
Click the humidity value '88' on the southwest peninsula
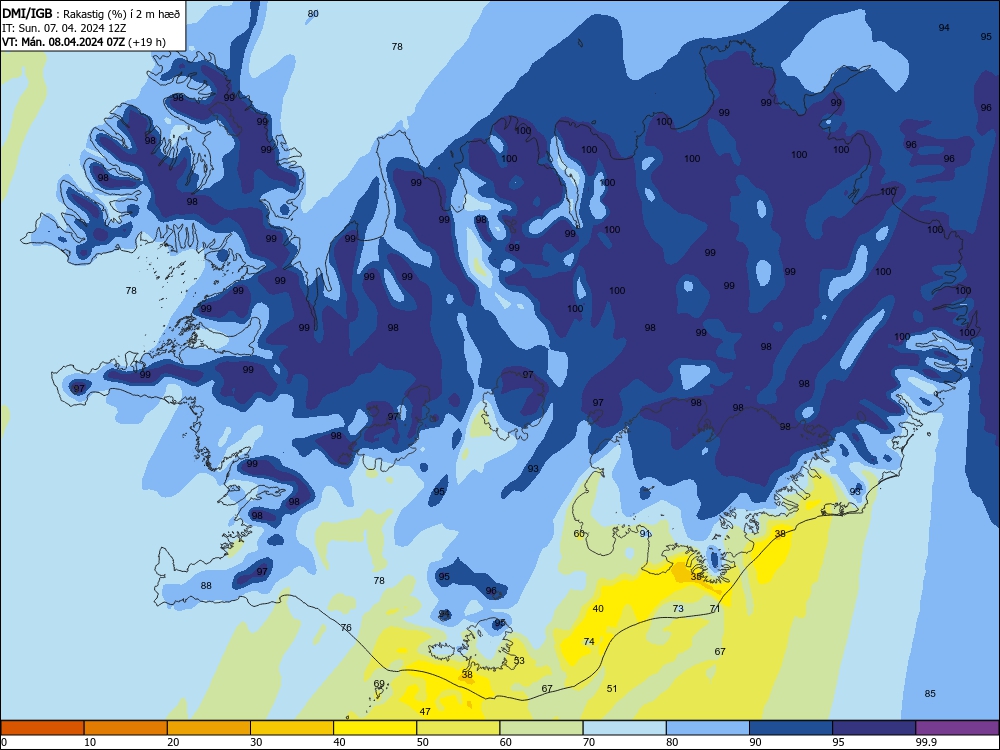click(x=206, y=585)
